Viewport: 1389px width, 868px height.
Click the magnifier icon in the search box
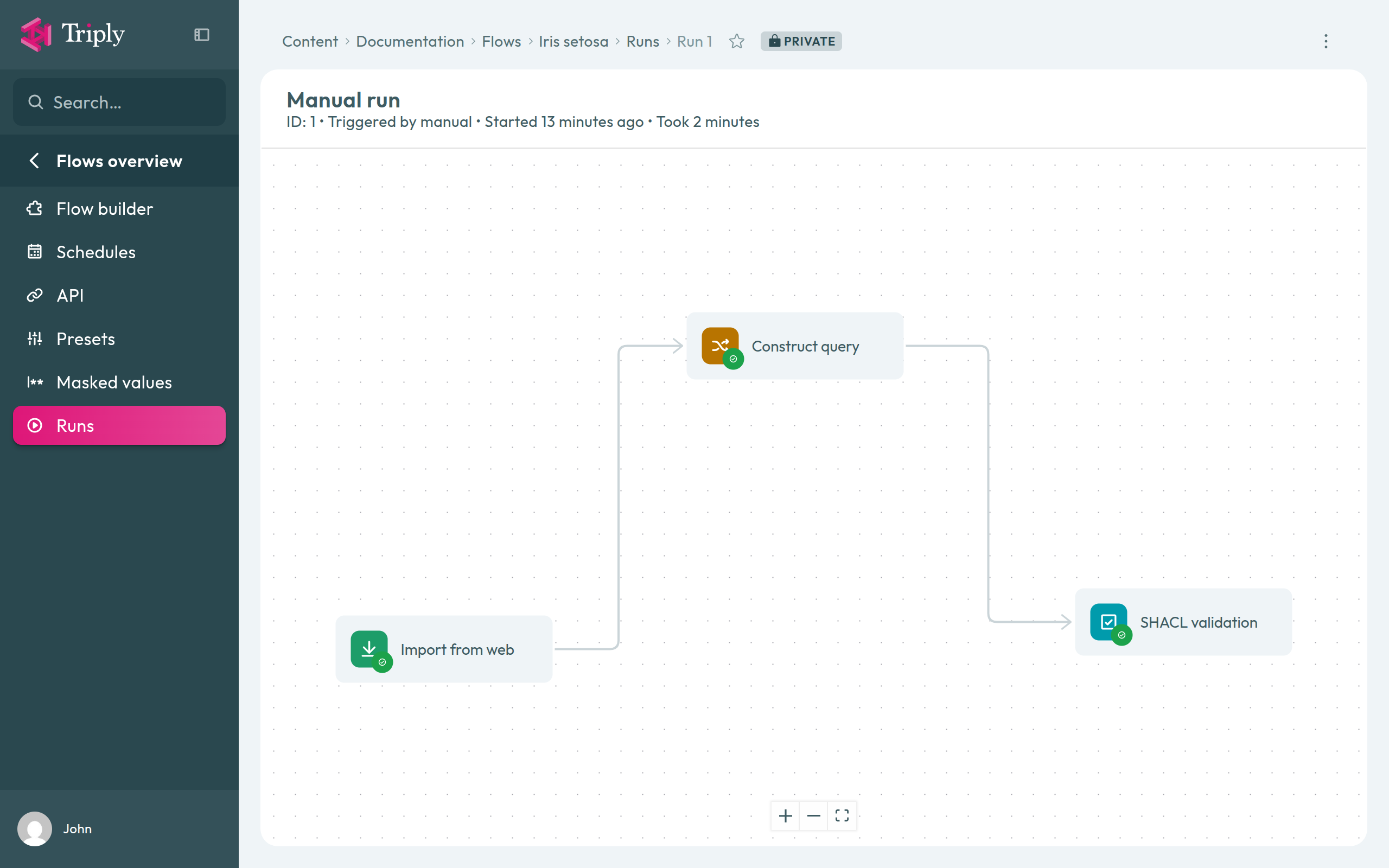click(36, 102)
